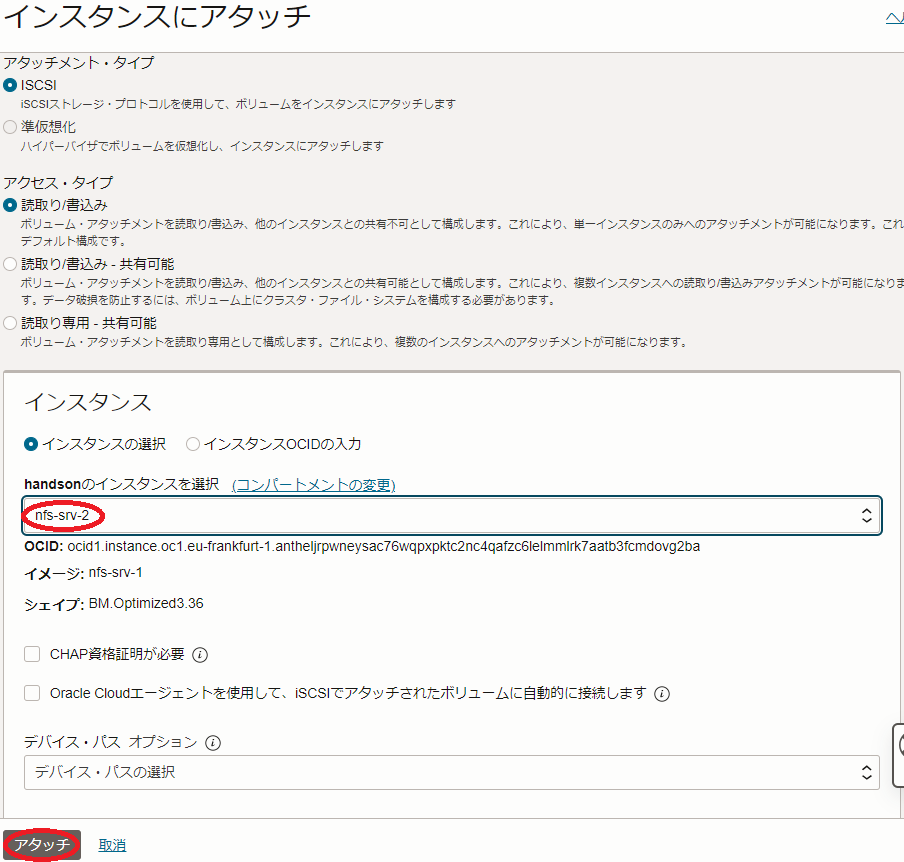
Task: Tick the Oracle Cloudエージェント auto-connect checkbox
Action: (32, 693)
